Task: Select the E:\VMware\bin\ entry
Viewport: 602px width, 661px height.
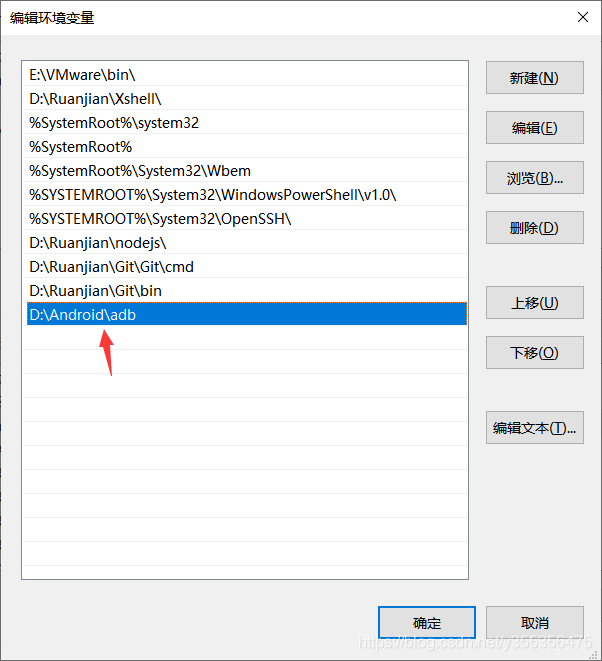Action: click(246, 75)
